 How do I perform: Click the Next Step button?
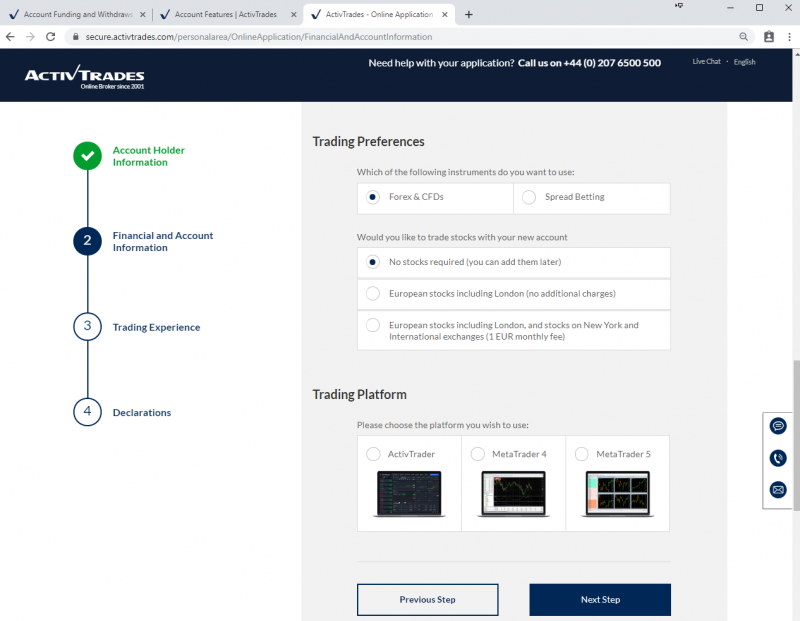click(x=600, y=600)
